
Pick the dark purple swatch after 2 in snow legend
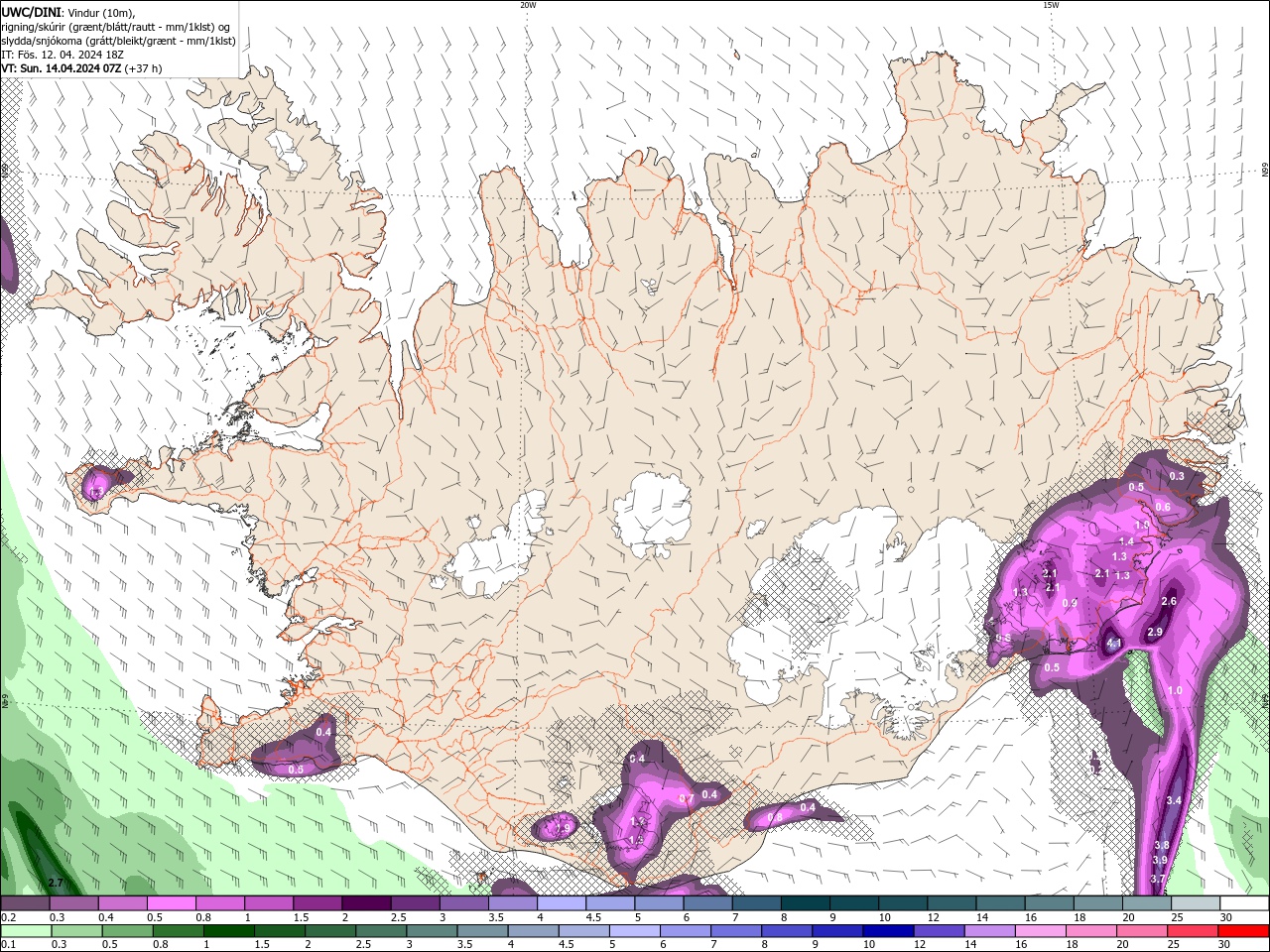point(366,903)
